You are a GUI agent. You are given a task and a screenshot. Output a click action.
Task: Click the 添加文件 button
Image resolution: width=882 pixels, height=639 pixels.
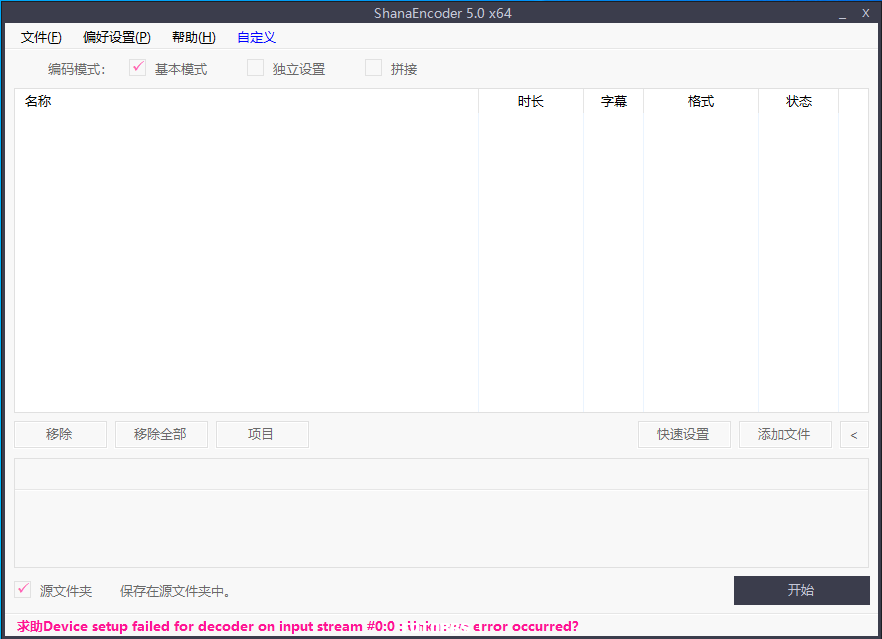[785, 434]
